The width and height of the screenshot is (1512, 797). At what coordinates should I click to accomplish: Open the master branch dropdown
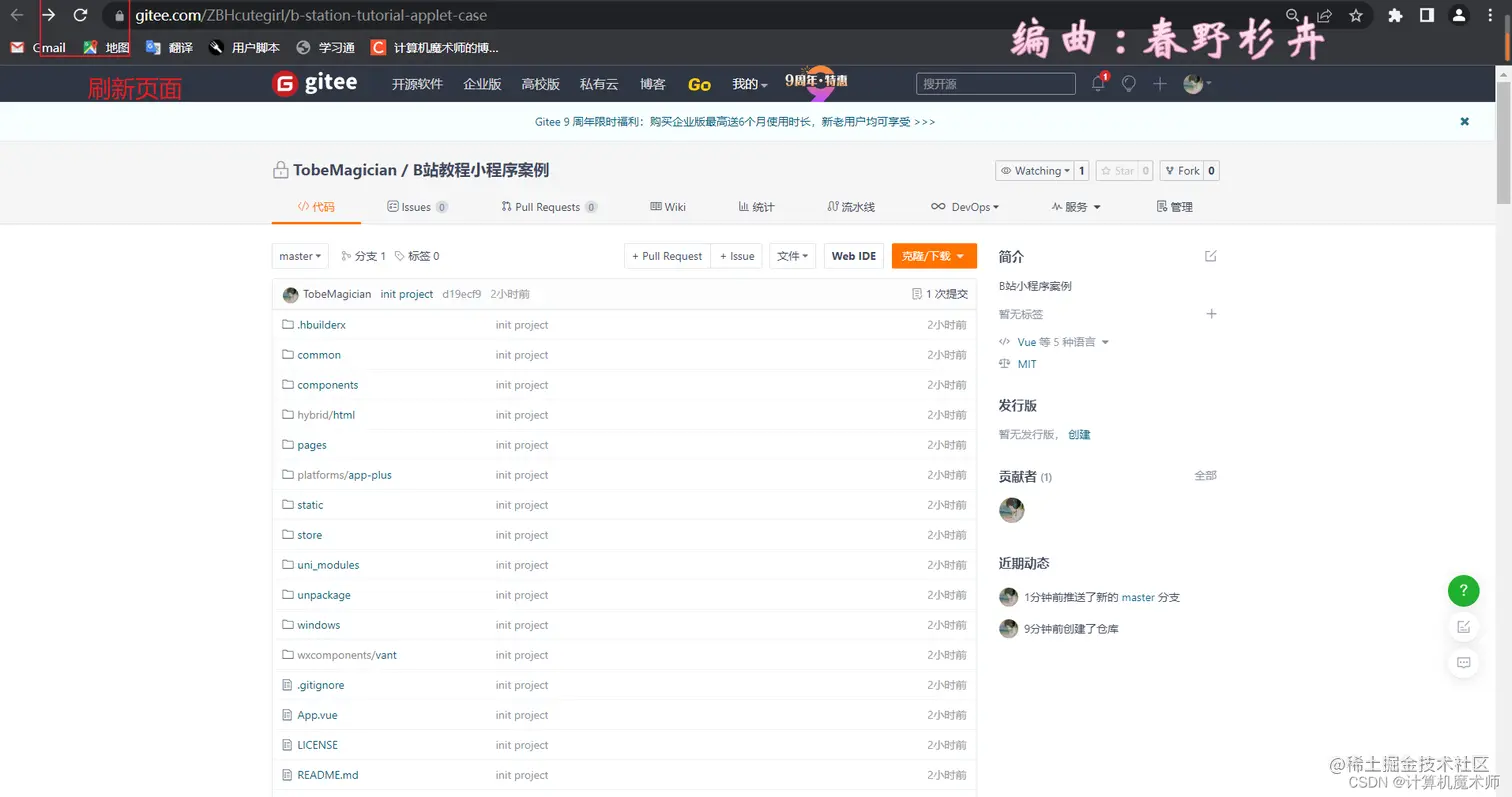299,256
